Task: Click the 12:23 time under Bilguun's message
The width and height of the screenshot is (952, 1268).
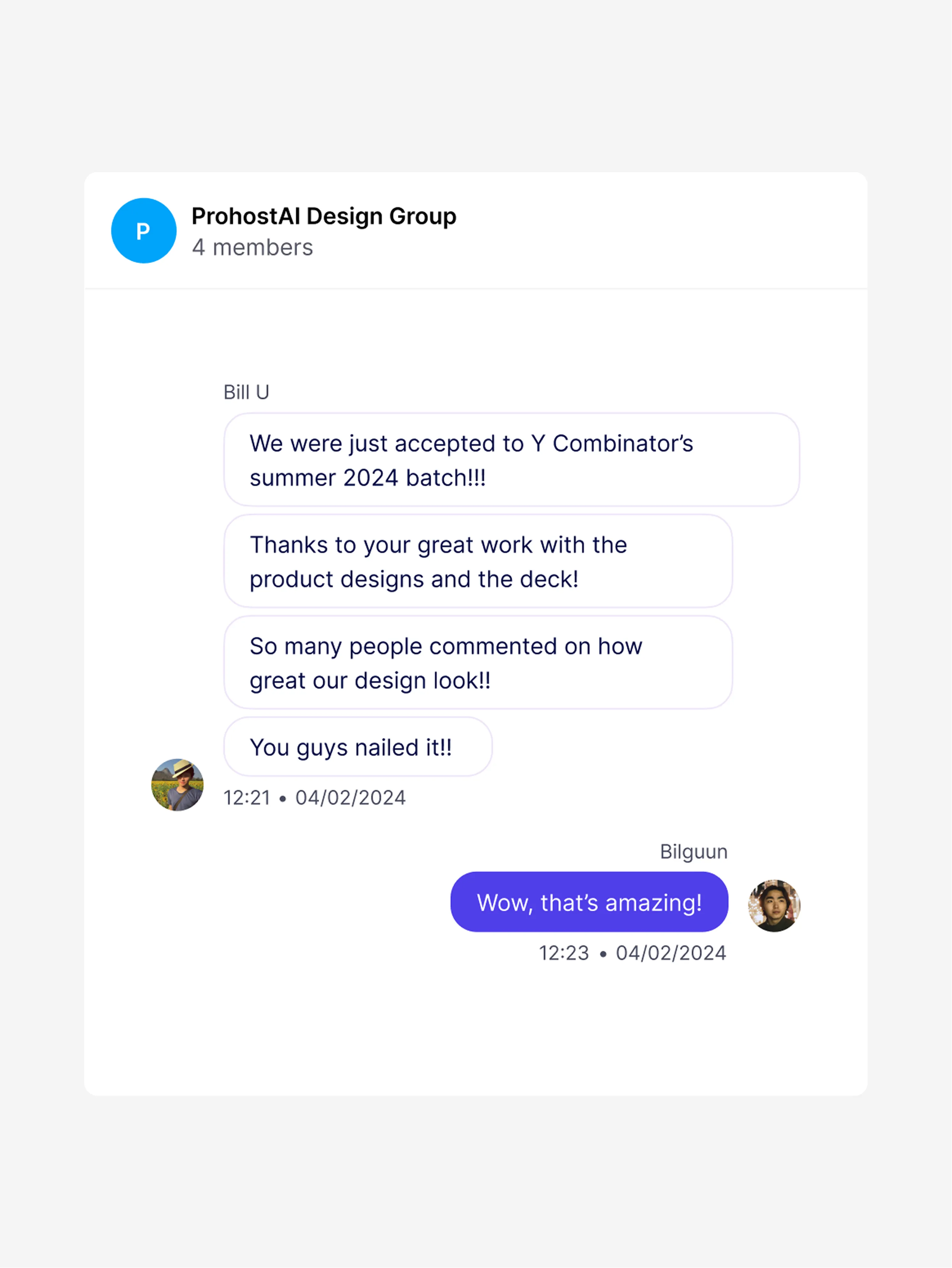Action: pos(564,953)
